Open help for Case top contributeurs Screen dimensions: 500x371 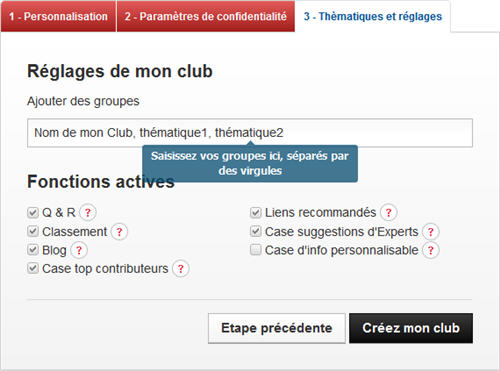[x=181, y=269]
